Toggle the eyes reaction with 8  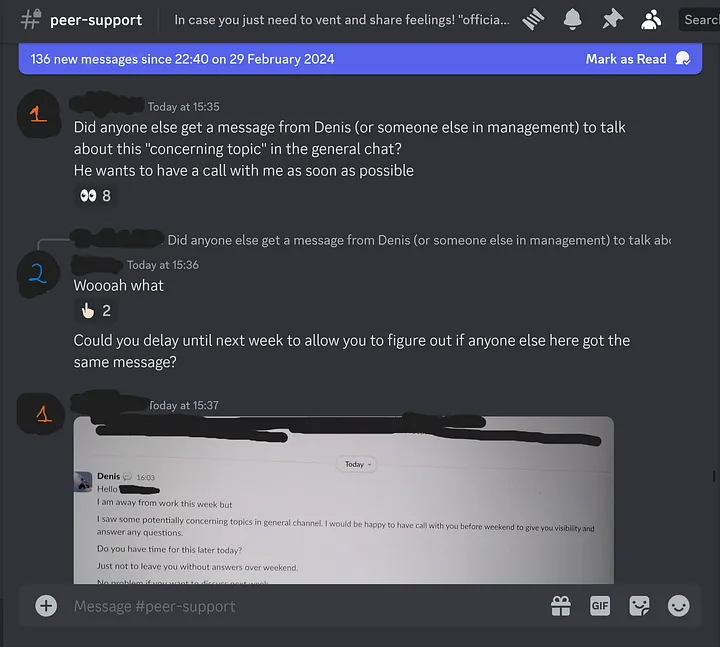[x=95, y=196]
